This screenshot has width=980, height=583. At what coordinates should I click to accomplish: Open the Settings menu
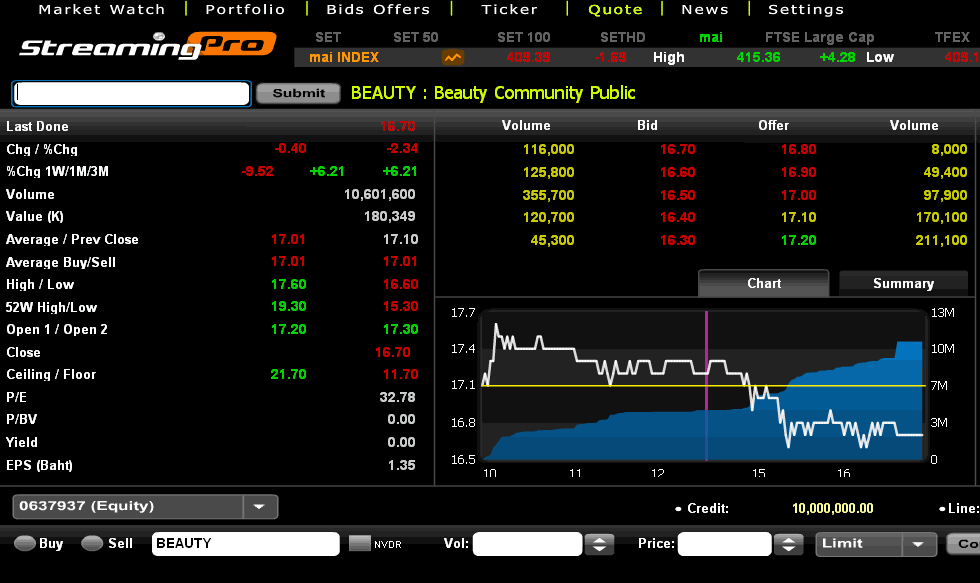[806, 9]
